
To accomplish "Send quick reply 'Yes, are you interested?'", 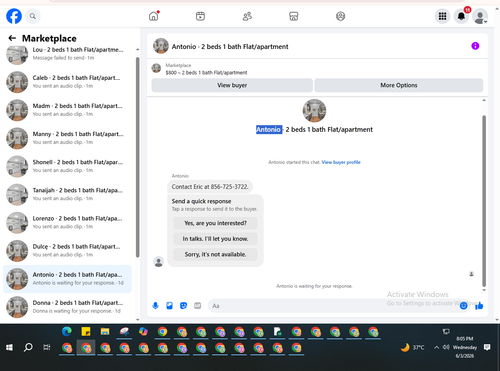I will (x=215, y=223).
